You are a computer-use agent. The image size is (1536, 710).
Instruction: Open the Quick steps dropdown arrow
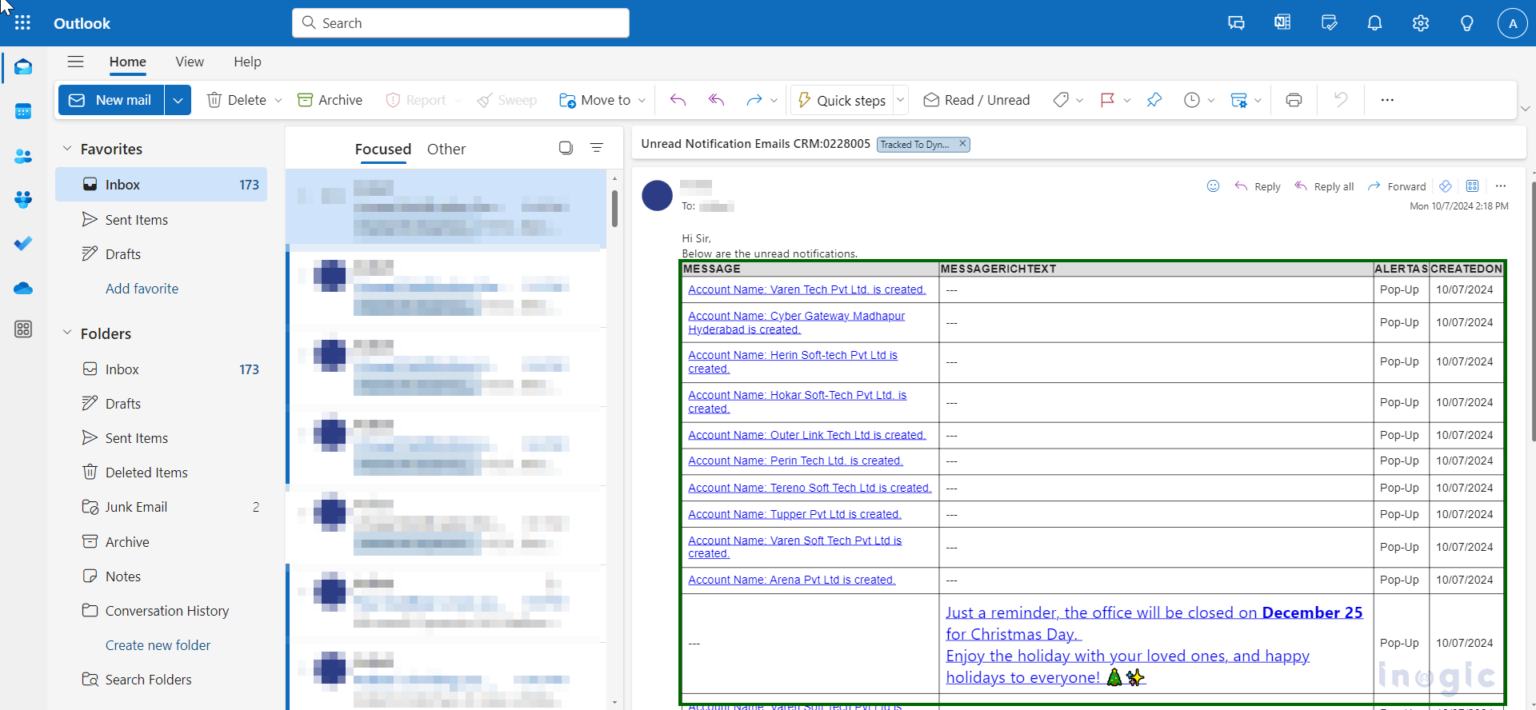[899, 99]
